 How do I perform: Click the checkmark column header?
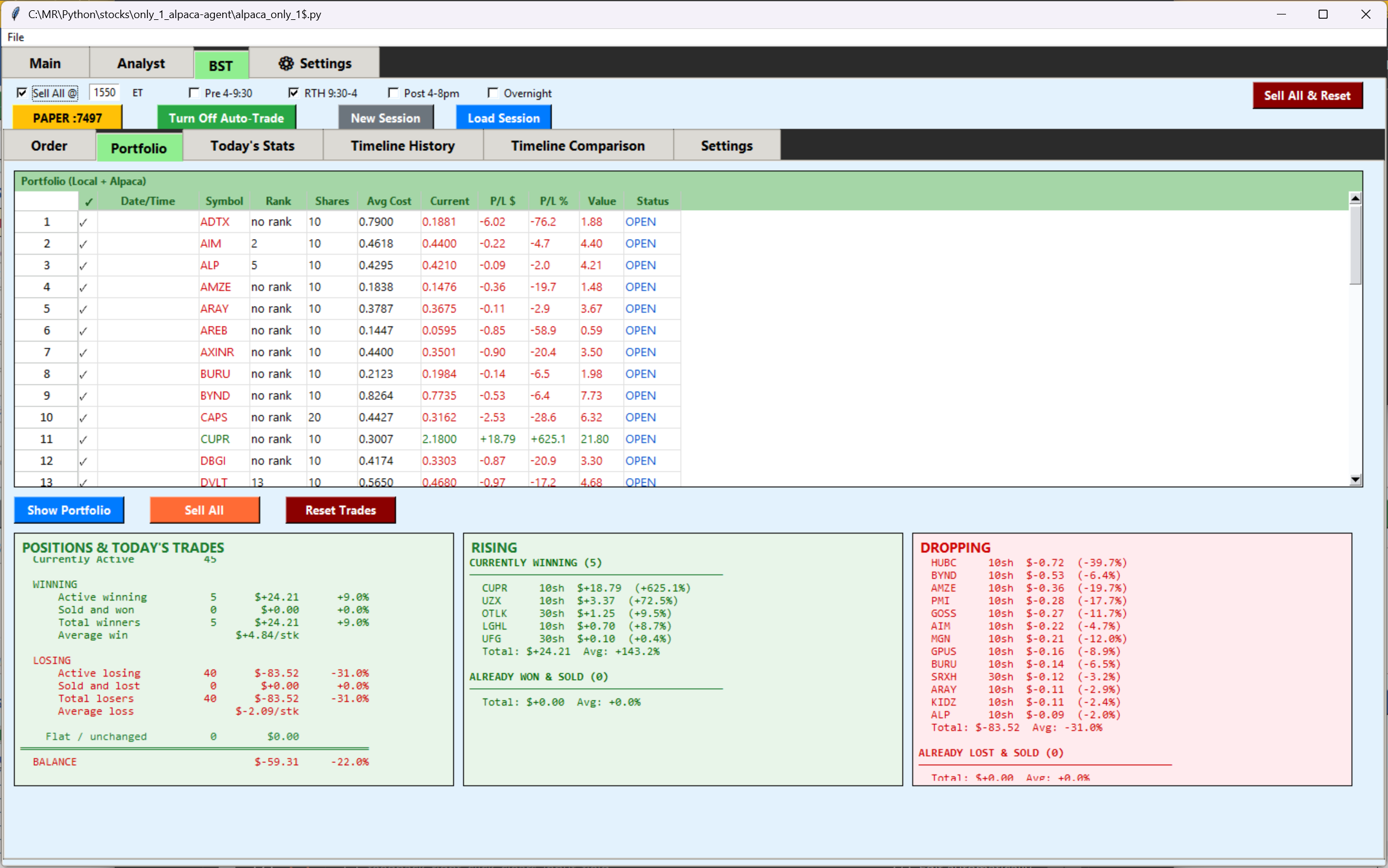tap(88, 202)
